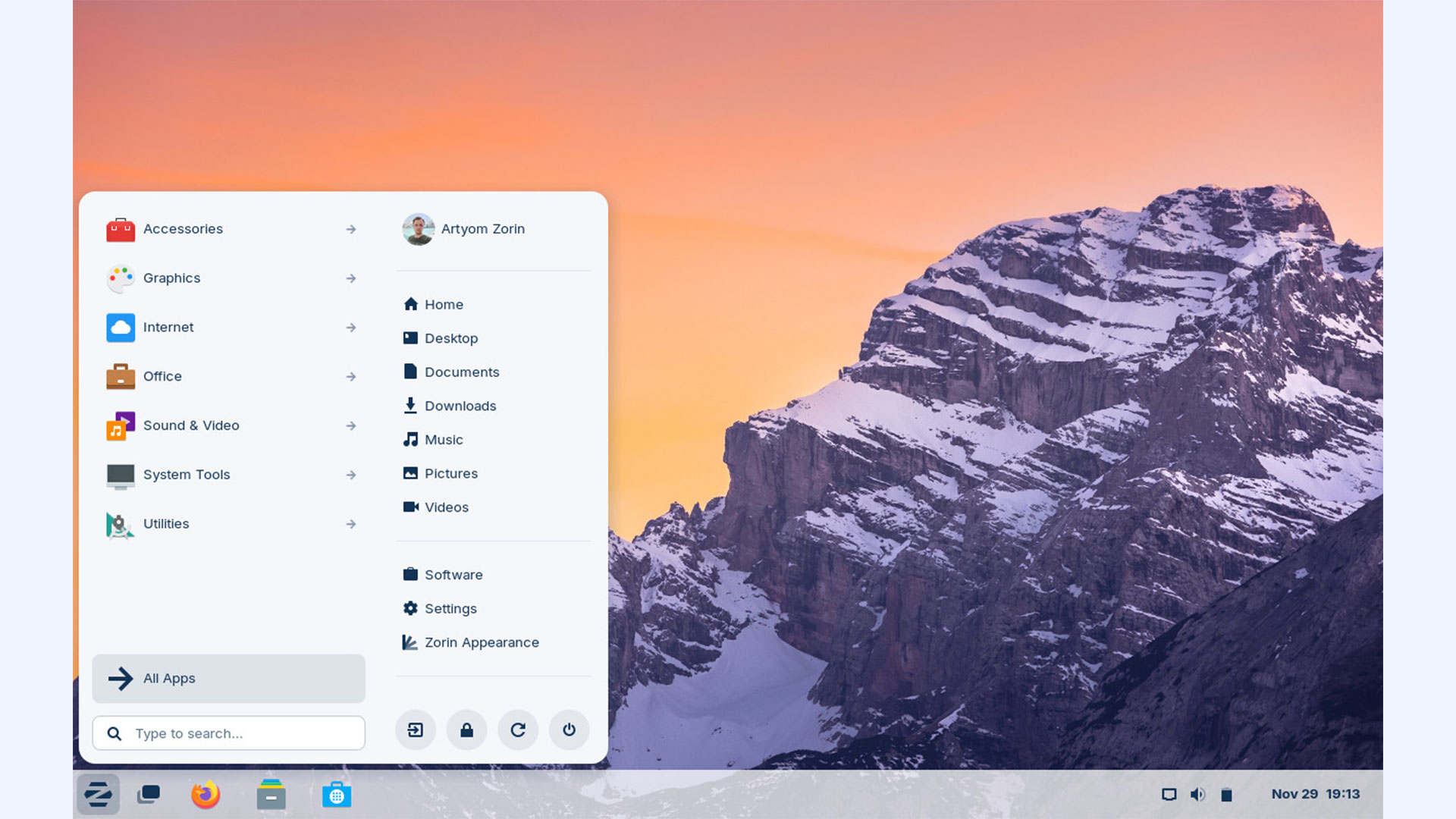Image resolution: width=1456 pixels, height=819 pixels.
Task: Open the Documents folder shortcut
Action: click(493, 372)
